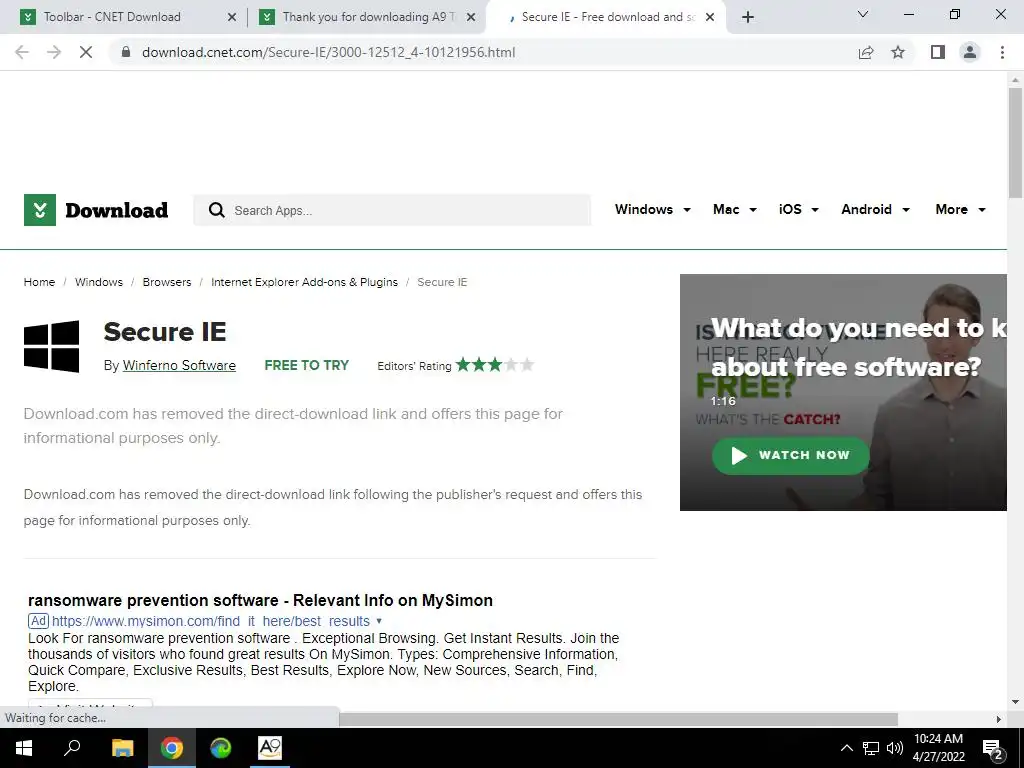Click the scroll right arrow

pos(999,719)
